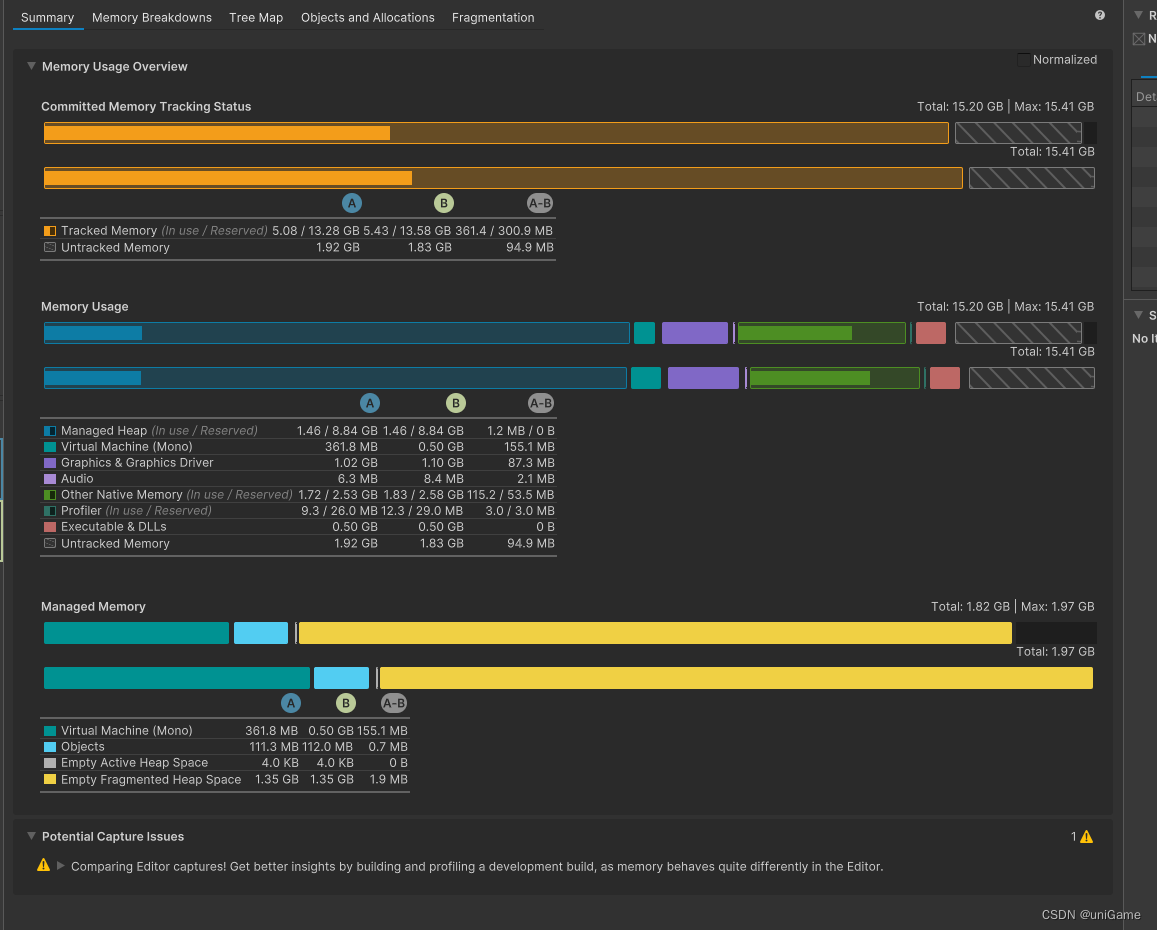Click the Untracked Memory icon in Memory Usage legend
This screenshot has height=930, width=1157.
click(x=50, y=544)
